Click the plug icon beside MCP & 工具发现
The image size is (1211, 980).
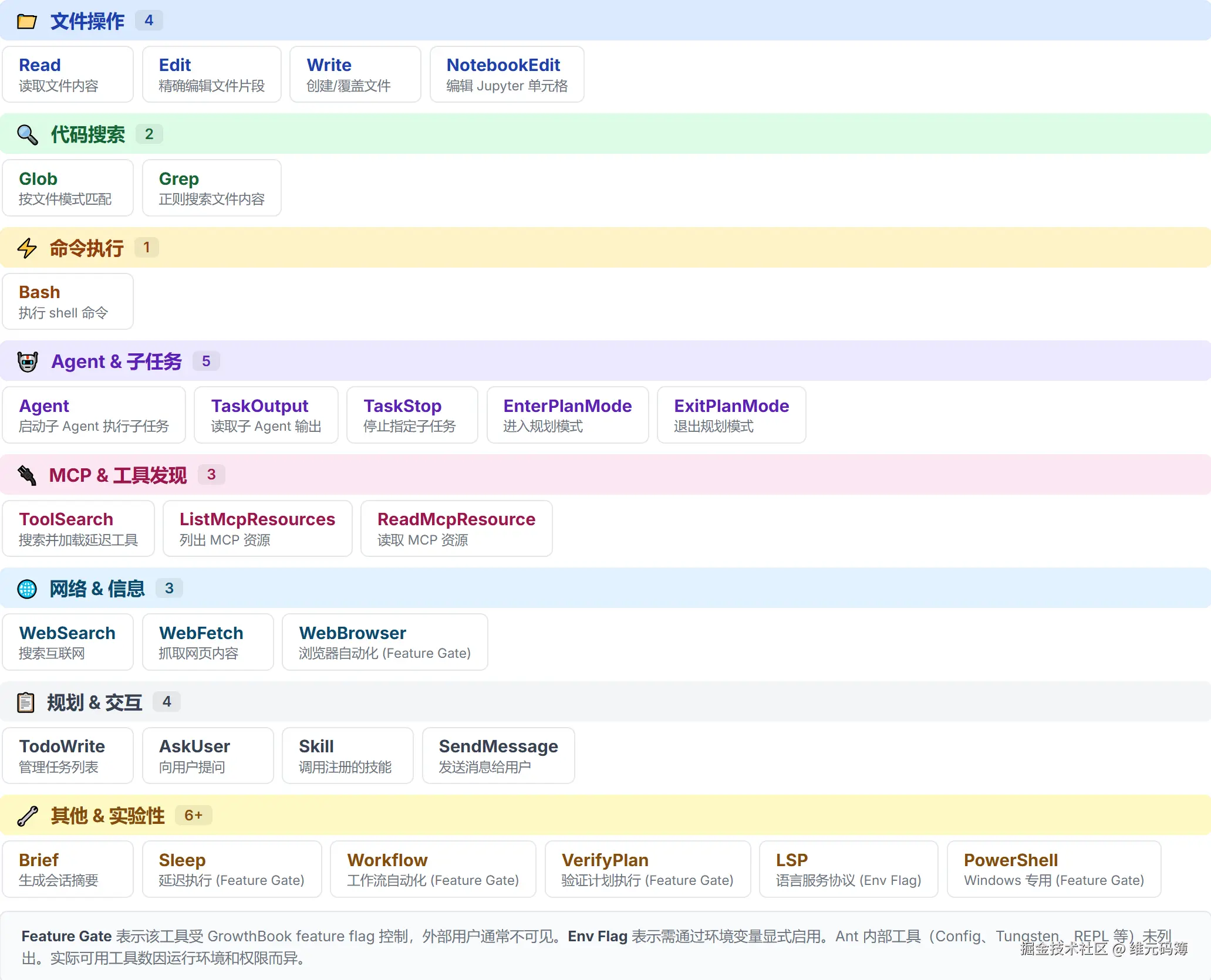[27, 475]
